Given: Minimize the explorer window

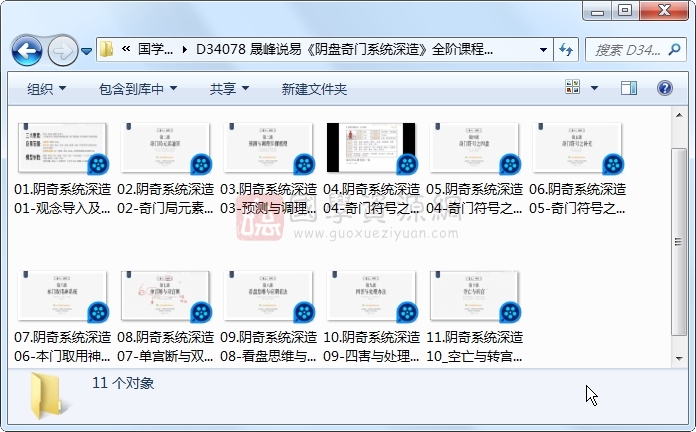Looking at the screenshot, I should coord(597,11).
